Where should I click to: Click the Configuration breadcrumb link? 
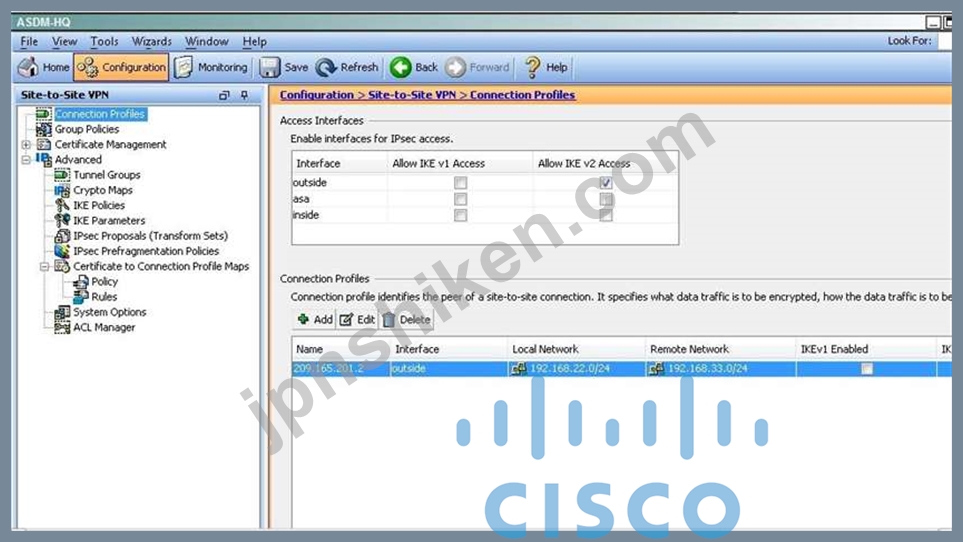(316, 95)
